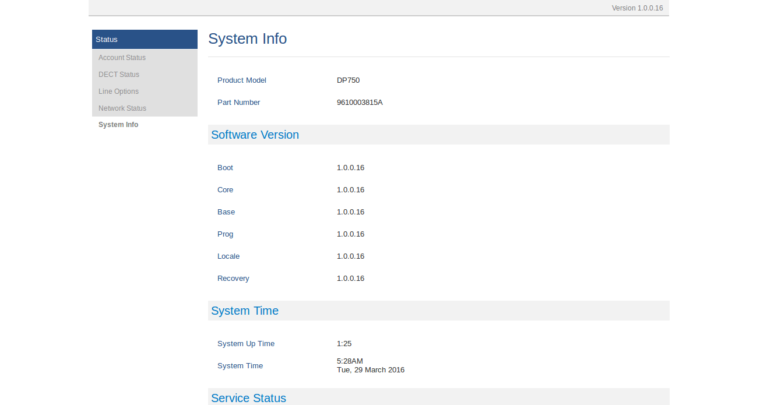760x405 pixels.
Task: Click the version text in the top bar
Action: coord(637,8)
